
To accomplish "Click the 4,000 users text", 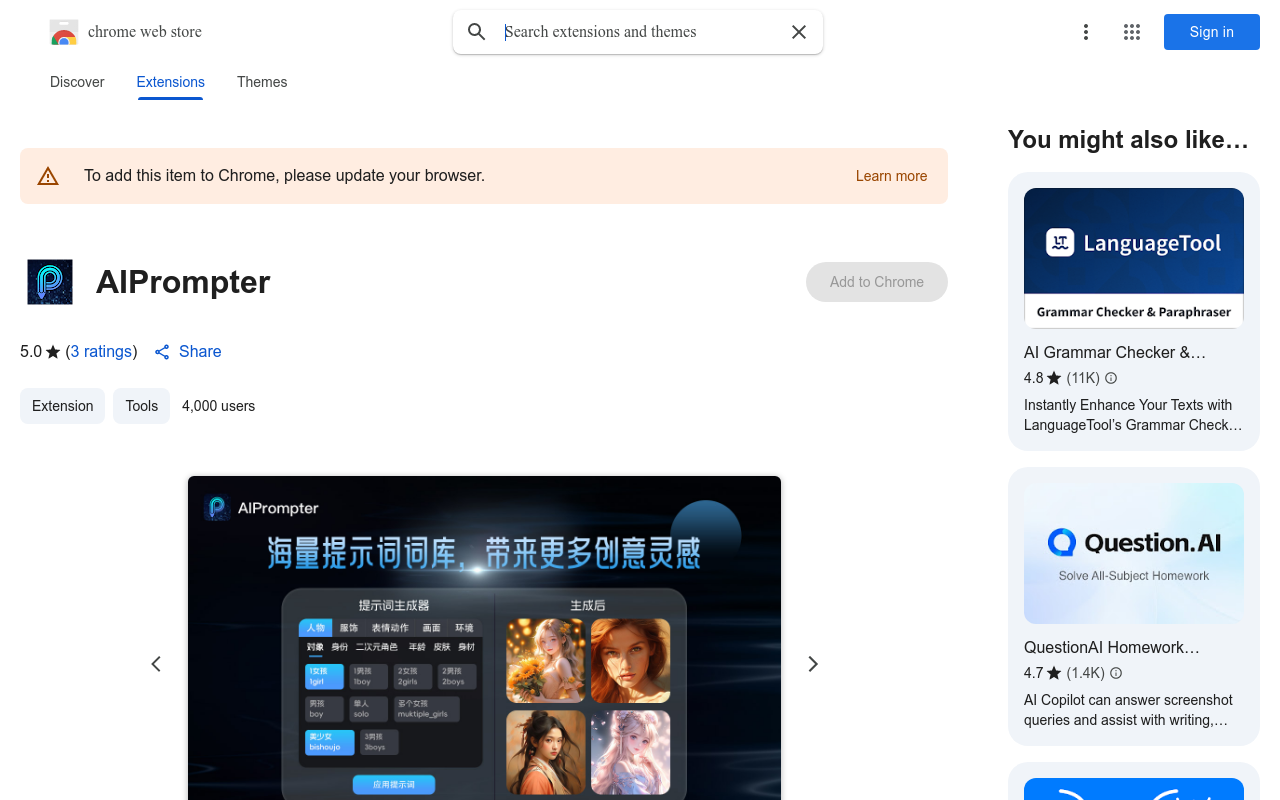I will (218, 406).
